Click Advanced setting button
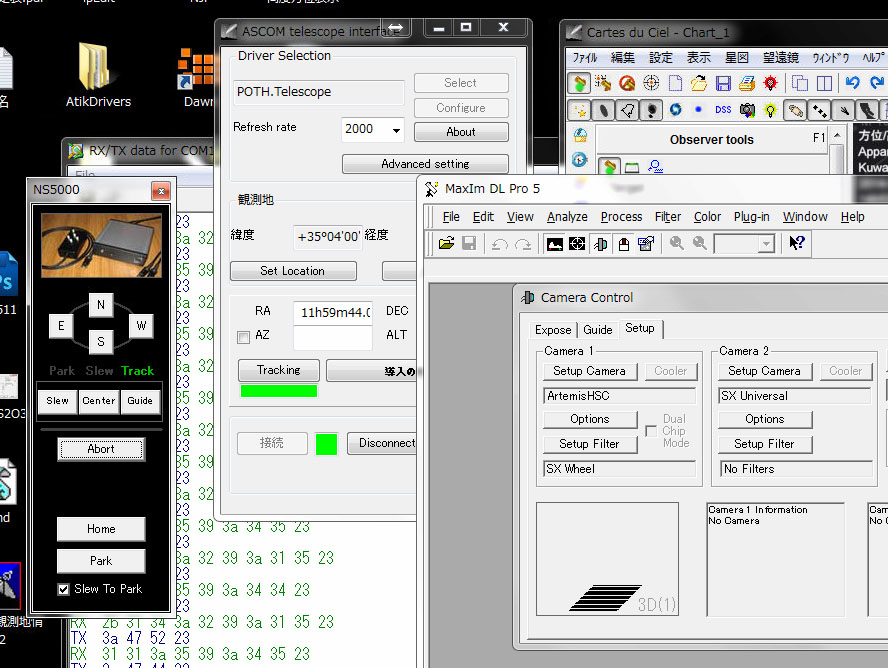This screenshot has height=668, width=888. click(x=425, y=164)
